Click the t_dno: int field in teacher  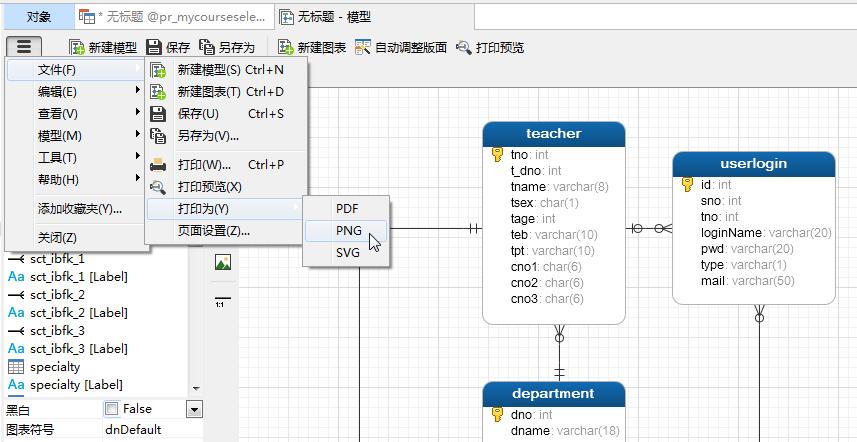tap(536, 171)
